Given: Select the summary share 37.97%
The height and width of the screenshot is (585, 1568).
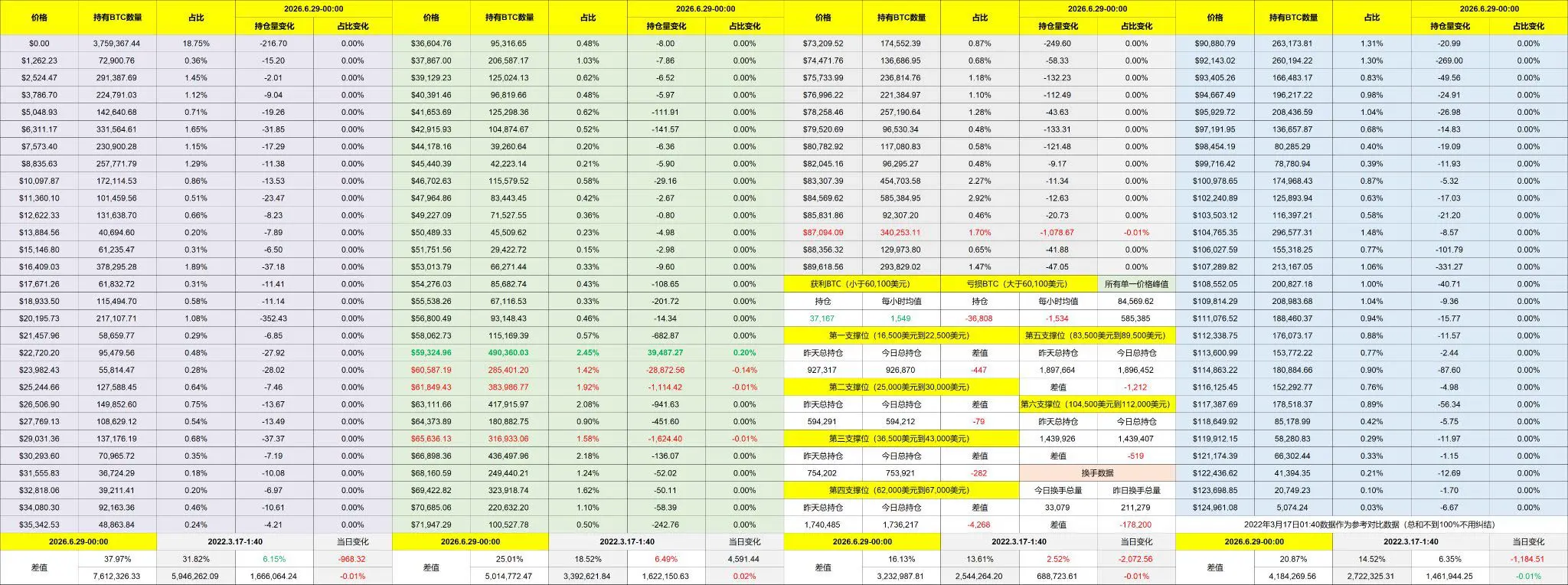Looking at the screenshot, I should click(x=117, y=559).
